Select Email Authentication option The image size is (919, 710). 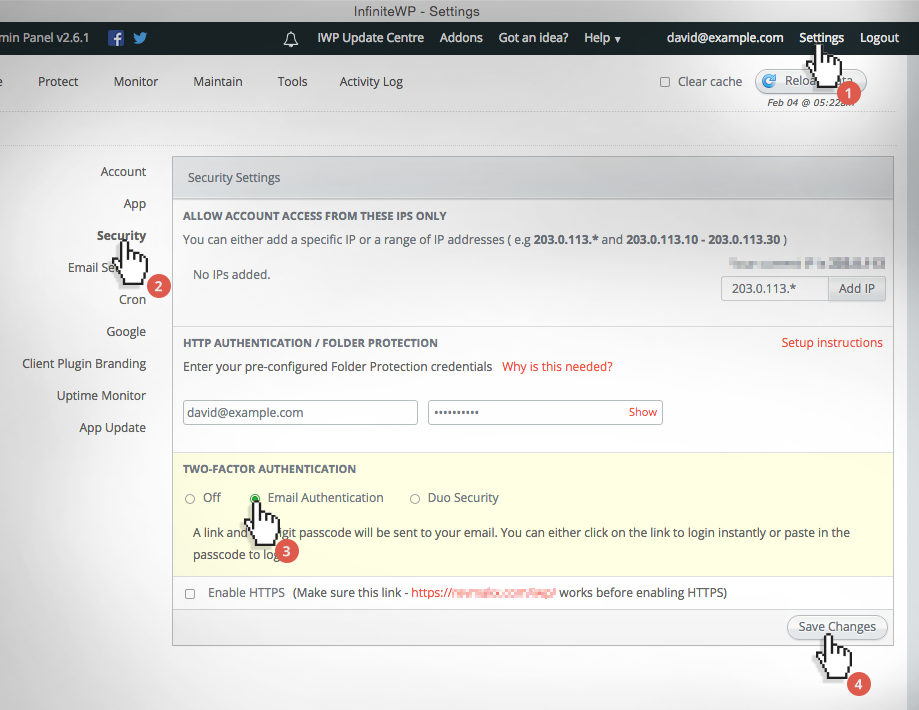pyautogui.click(x=255, y=498)
